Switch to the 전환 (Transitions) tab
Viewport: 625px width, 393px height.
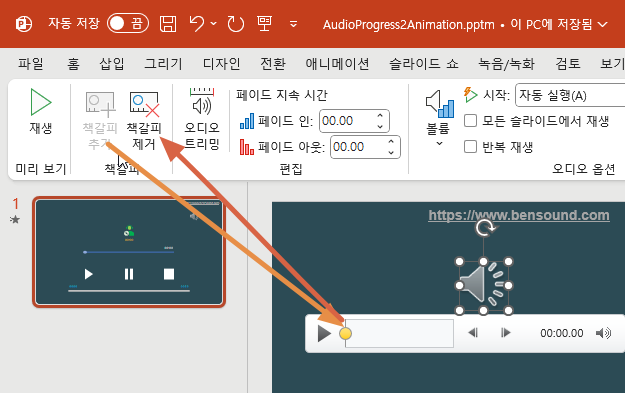pos(273,63)
